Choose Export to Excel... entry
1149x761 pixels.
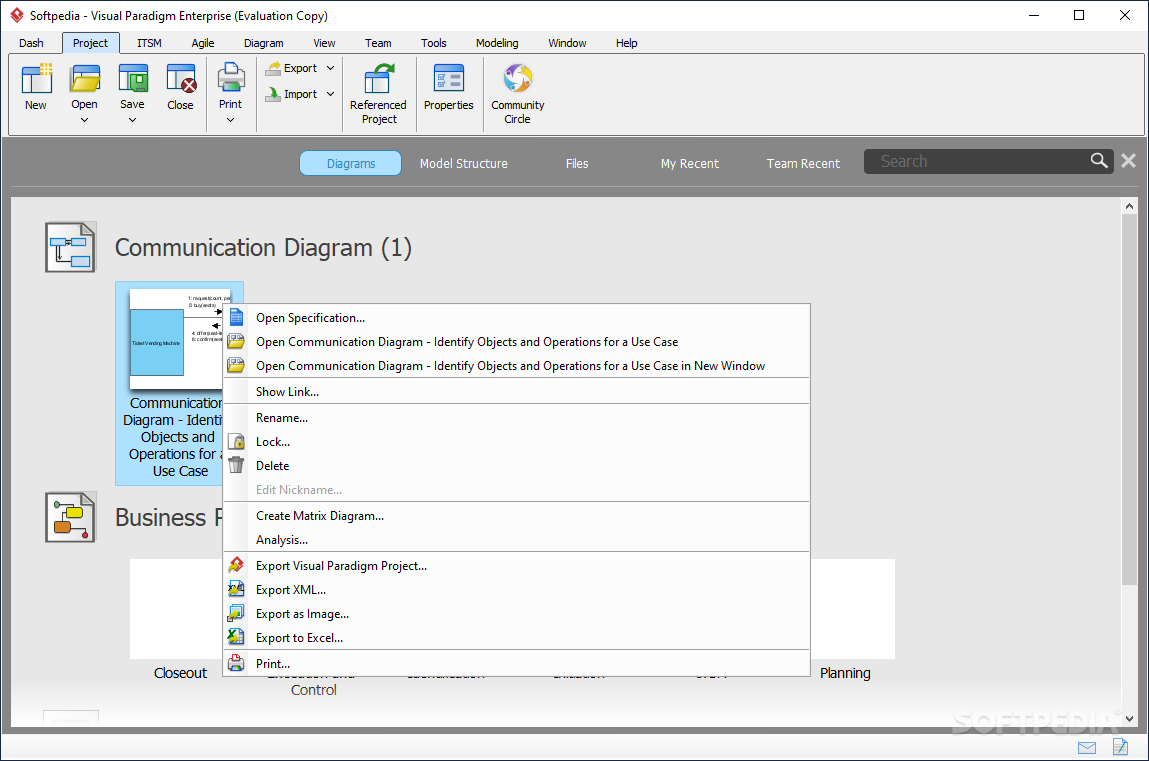point(517,638)
